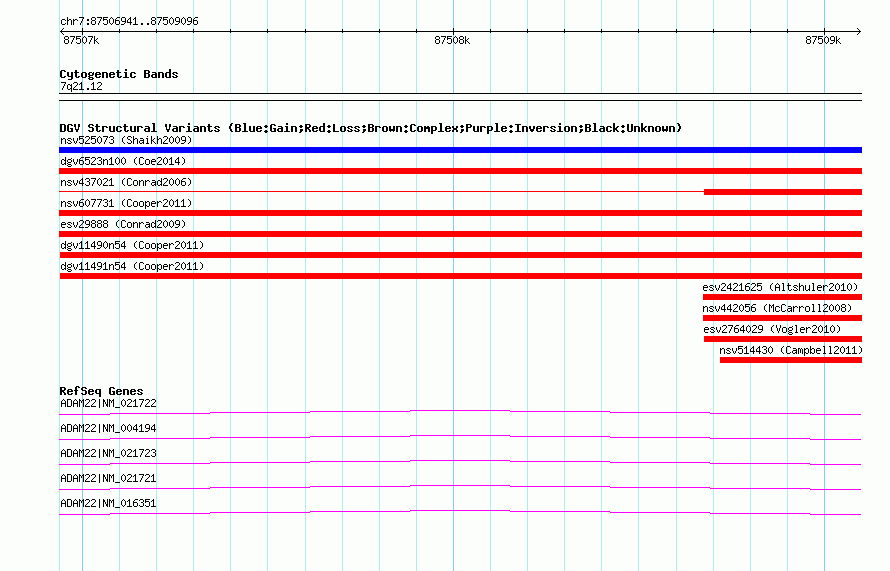Click the magenta ADAM22|NM_021722 transcript line
The width and height of the screenshot is (890, 571).
(460, 412)
